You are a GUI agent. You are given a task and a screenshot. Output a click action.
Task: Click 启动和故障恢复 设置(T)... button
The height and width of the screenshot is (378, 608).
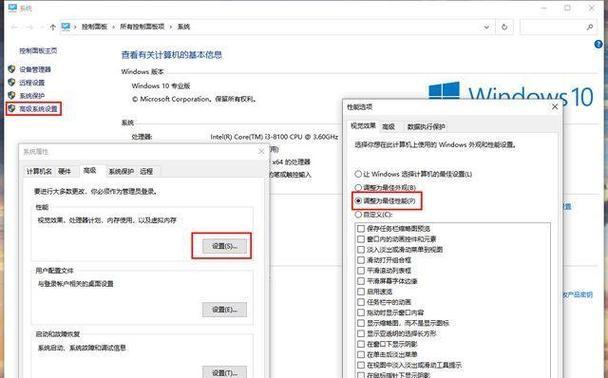(225, 373)
